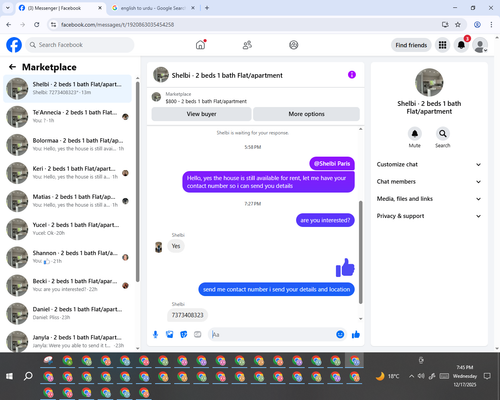Open the Windows notification center icon
500x400 pixels.
pyautogui.click(x=487, y=376)
